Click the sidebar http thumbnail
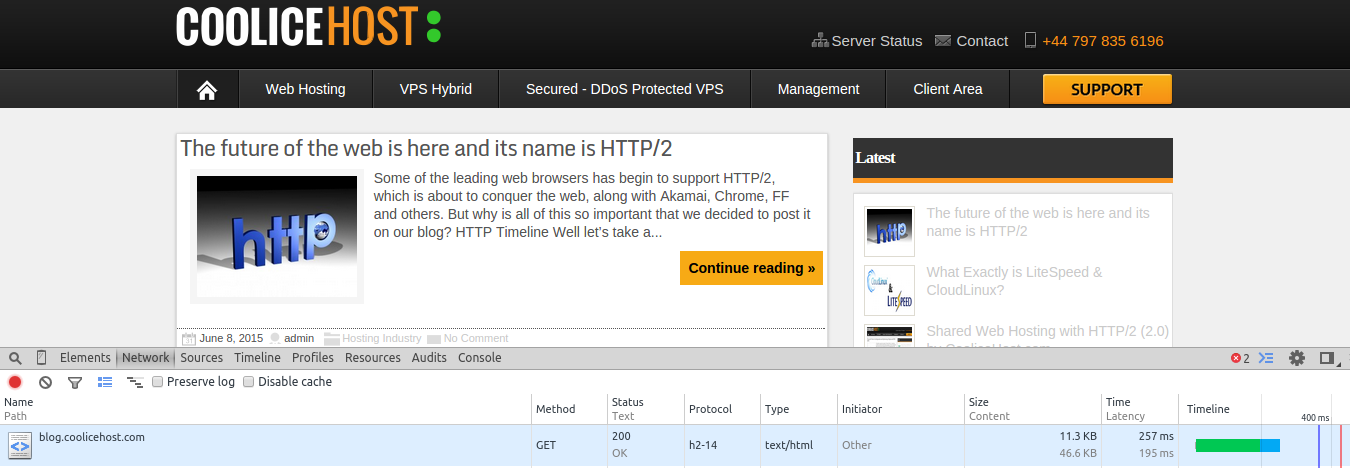Viewport: 1350px width, 468px height. pos(889,232)
